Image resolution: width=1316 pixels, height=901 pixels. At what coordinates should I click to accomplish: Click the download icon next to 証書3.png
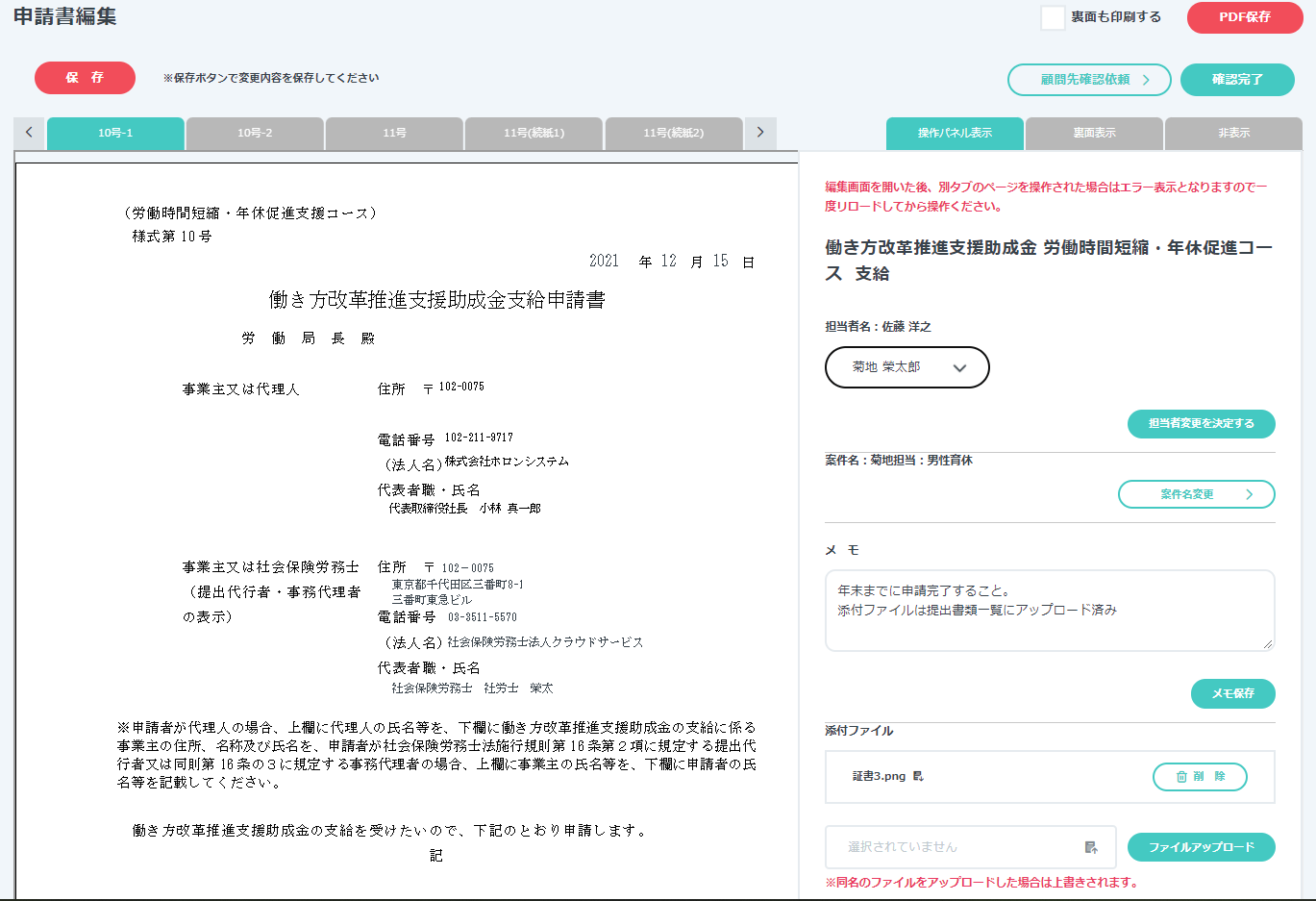click(918, 776)
